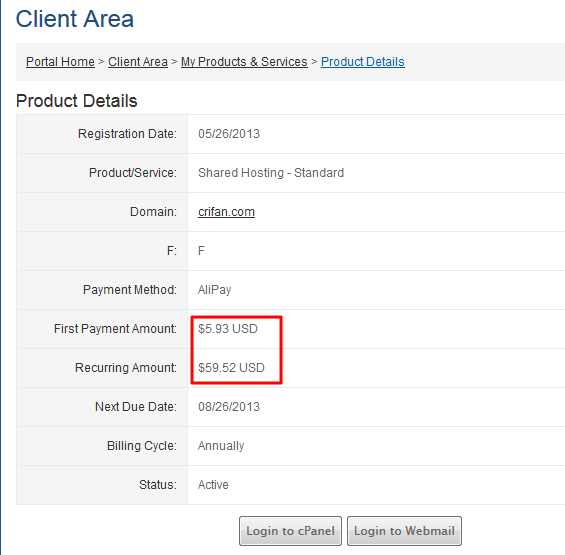Click the $5.93 USD first payment amount
The height and width of the screenshot is (555, 565).
click(x=228, y=329)
